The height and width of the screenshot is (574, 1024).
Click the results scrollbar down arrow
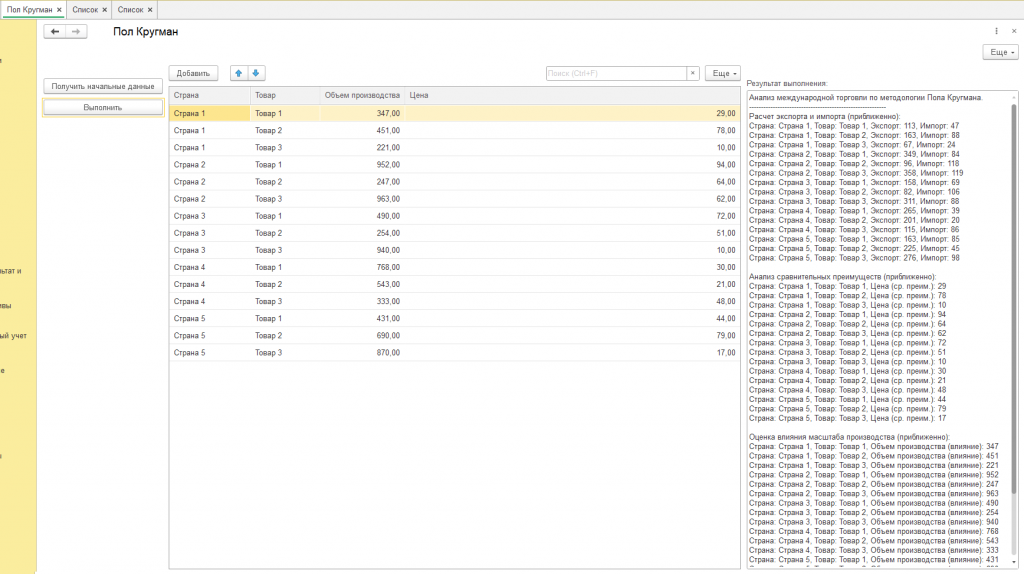point(1014,562)
